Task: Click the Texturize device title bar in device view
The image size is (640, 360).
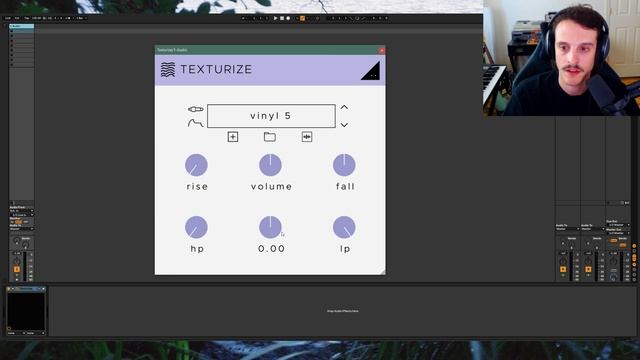Action: (26, 289)
